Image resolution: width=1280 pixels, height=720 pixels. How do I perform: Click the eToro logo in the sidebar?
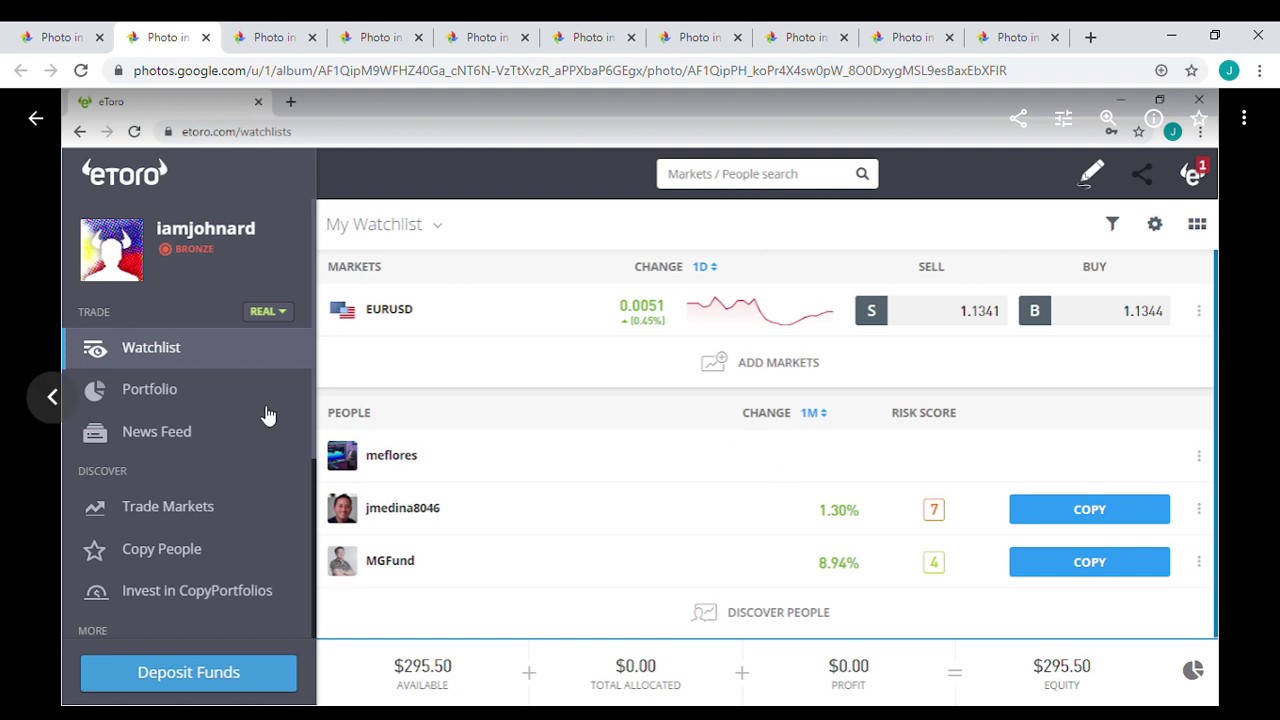[x=124, y=173]
